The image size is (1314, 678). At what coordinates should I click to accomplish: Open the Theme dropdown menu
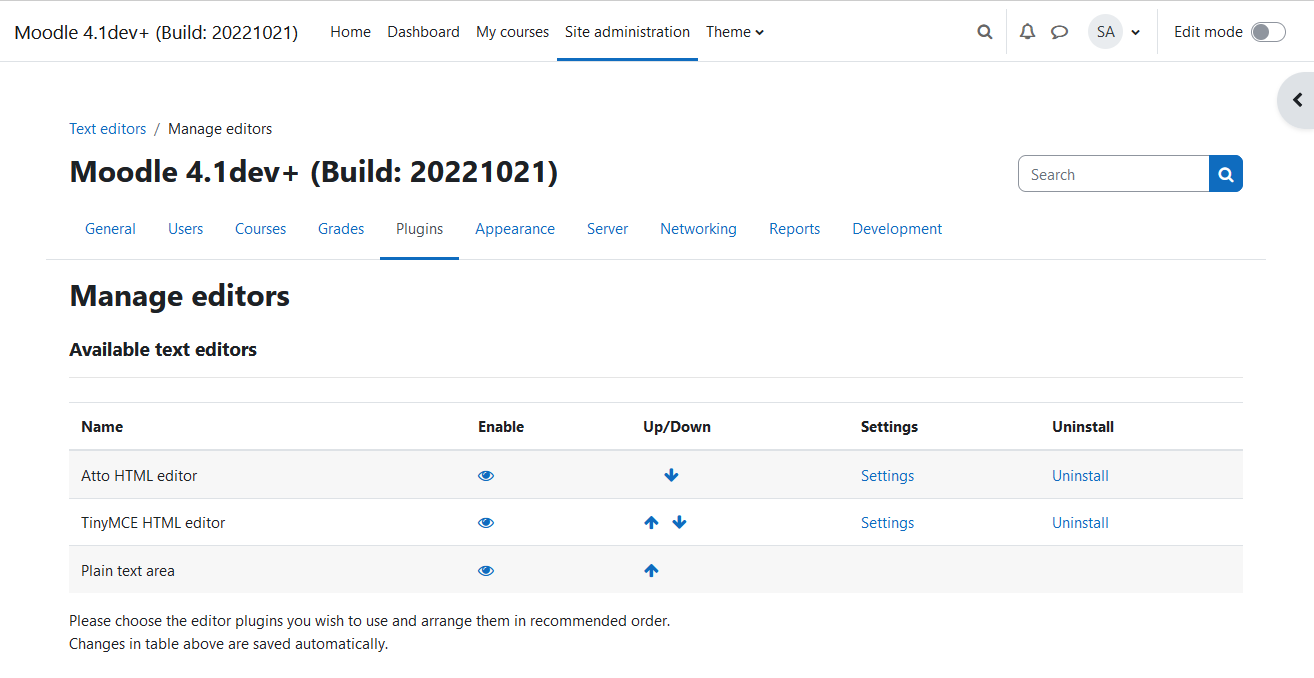pos(735,32)
